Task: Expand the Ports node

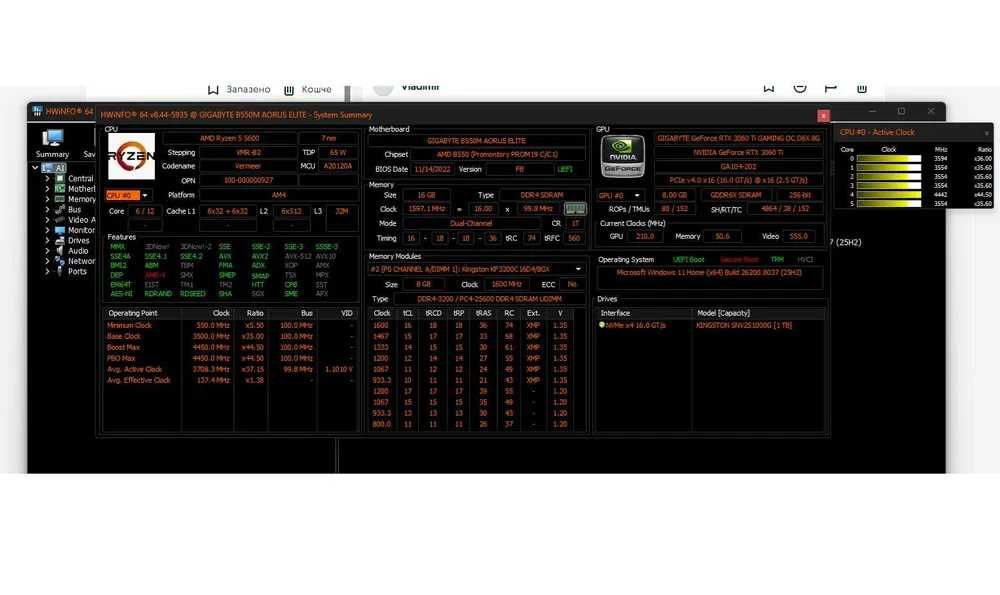Action: point(47,271)
